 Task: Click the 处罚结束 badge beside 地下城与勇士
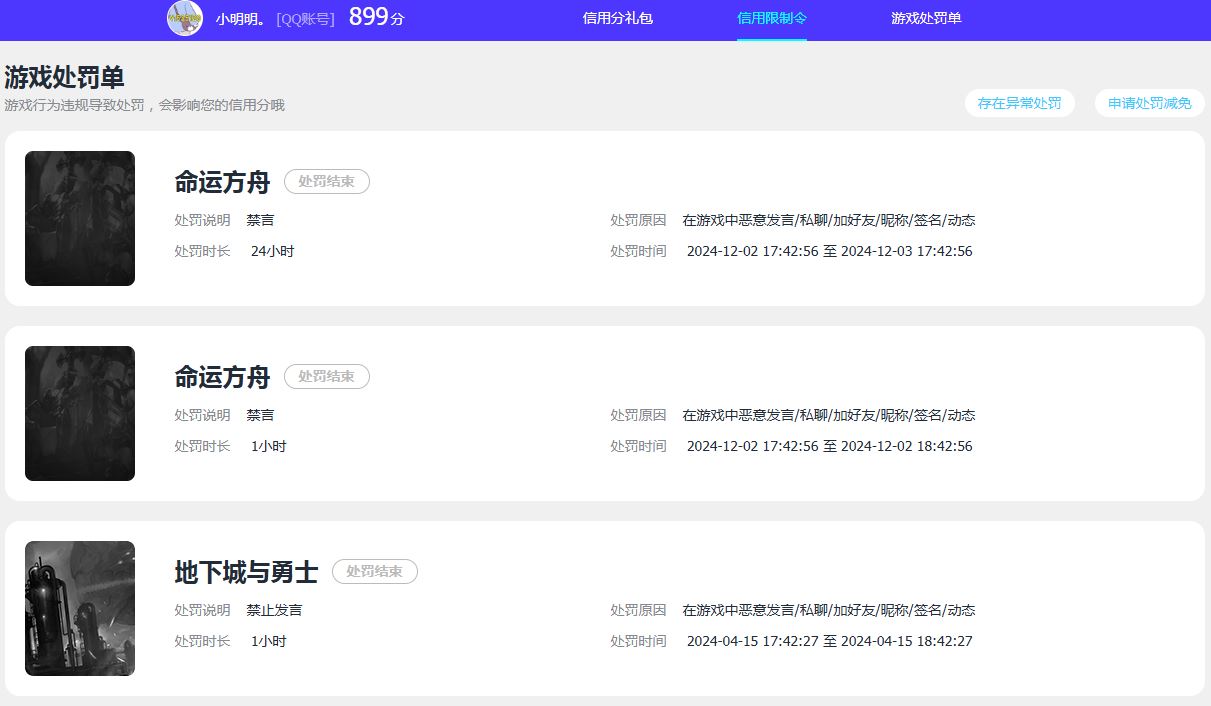coord(375,572)
